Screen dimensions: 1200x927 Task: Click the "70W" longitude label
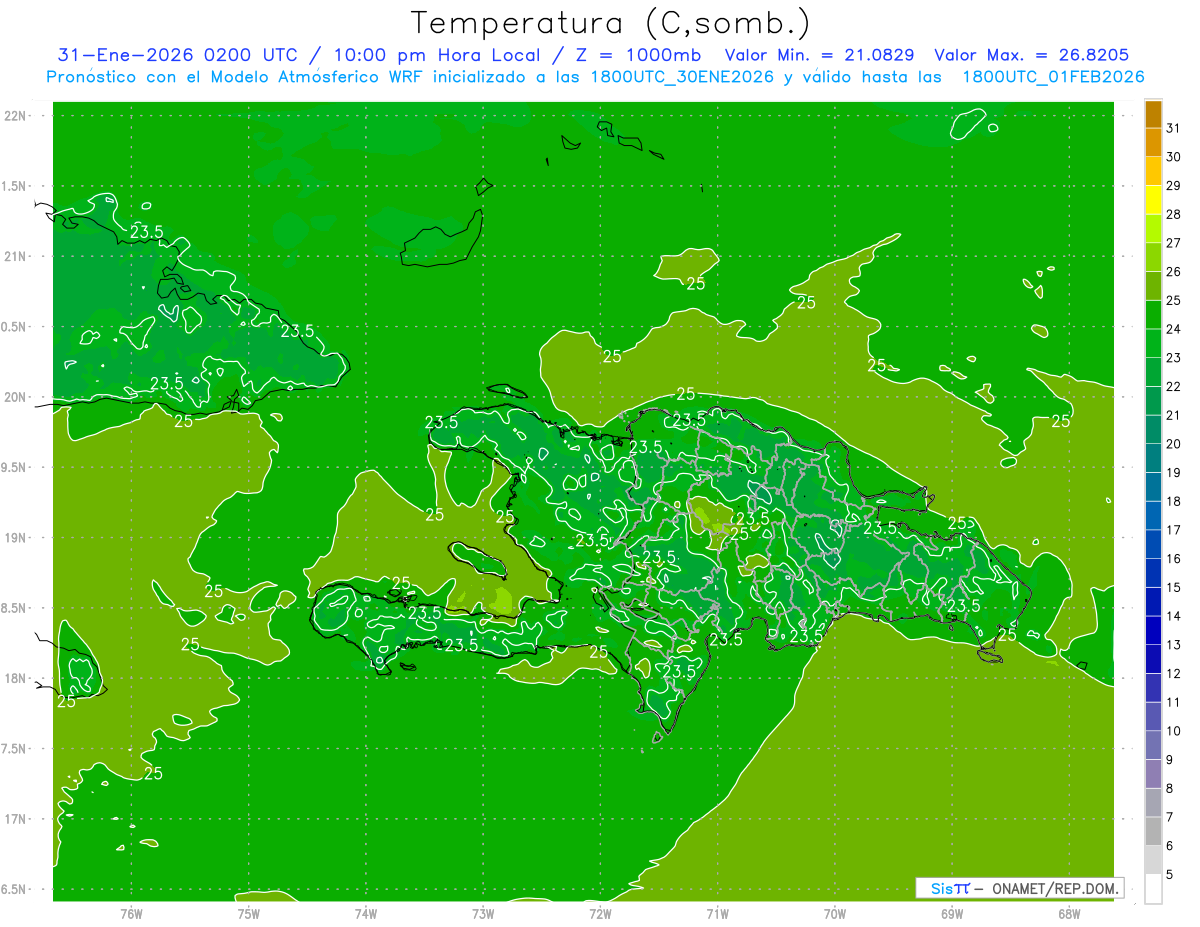coord(835,914)
